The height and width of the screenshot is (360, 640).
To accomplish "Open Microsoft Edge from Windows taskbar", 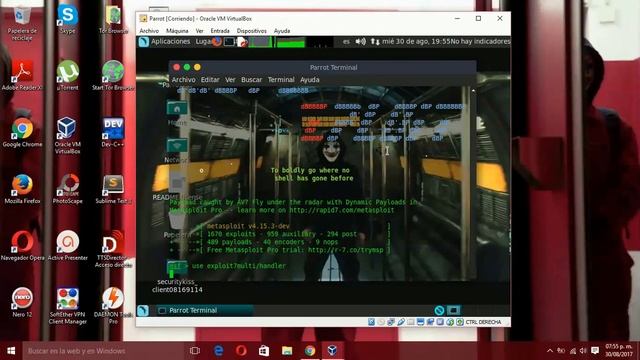I will click(218, 351).
